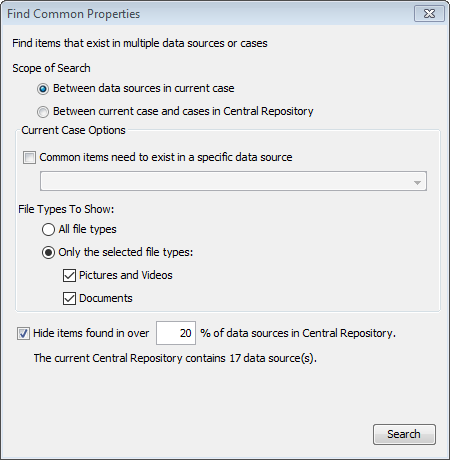This screenshot has height=460, width=450.
Task: Click the 'Find items that exist in multiple data sources' description
Action: (x=140, y=43)
